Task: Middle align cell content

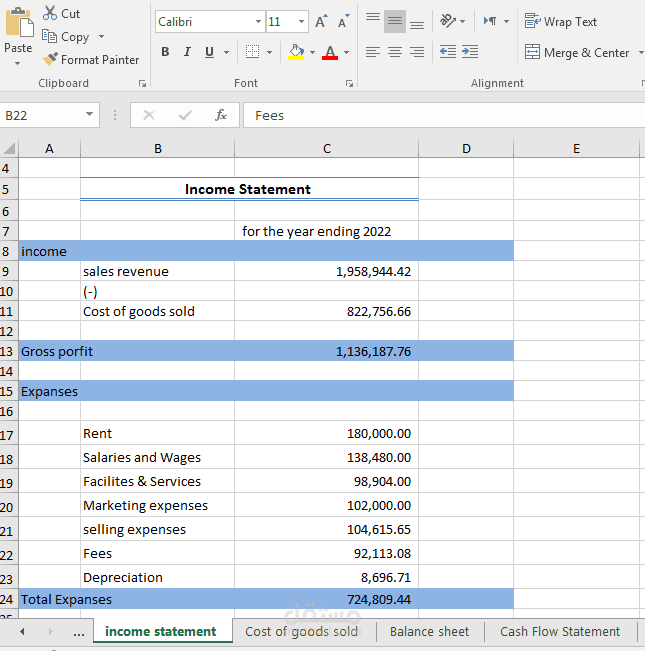Action: (x=395, y=21)
